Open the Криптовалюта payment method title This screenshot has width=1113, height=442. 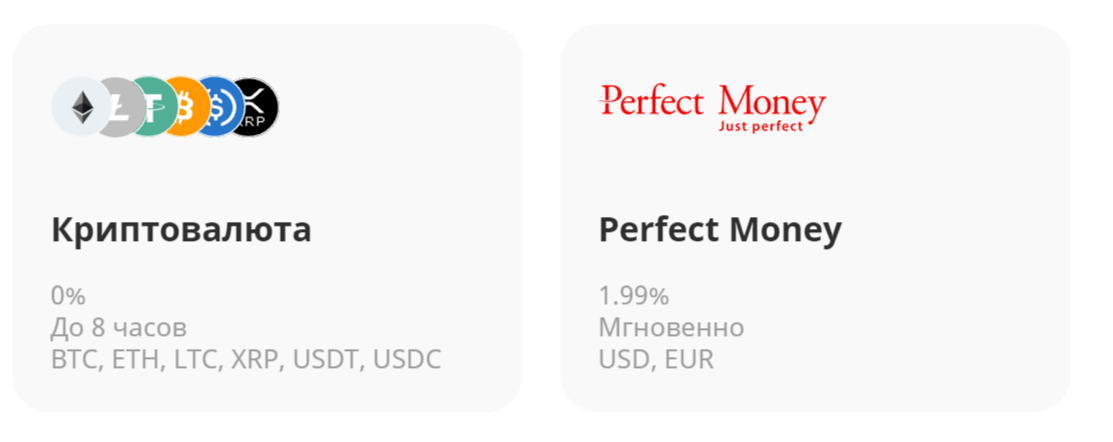[x=181, y=230]
